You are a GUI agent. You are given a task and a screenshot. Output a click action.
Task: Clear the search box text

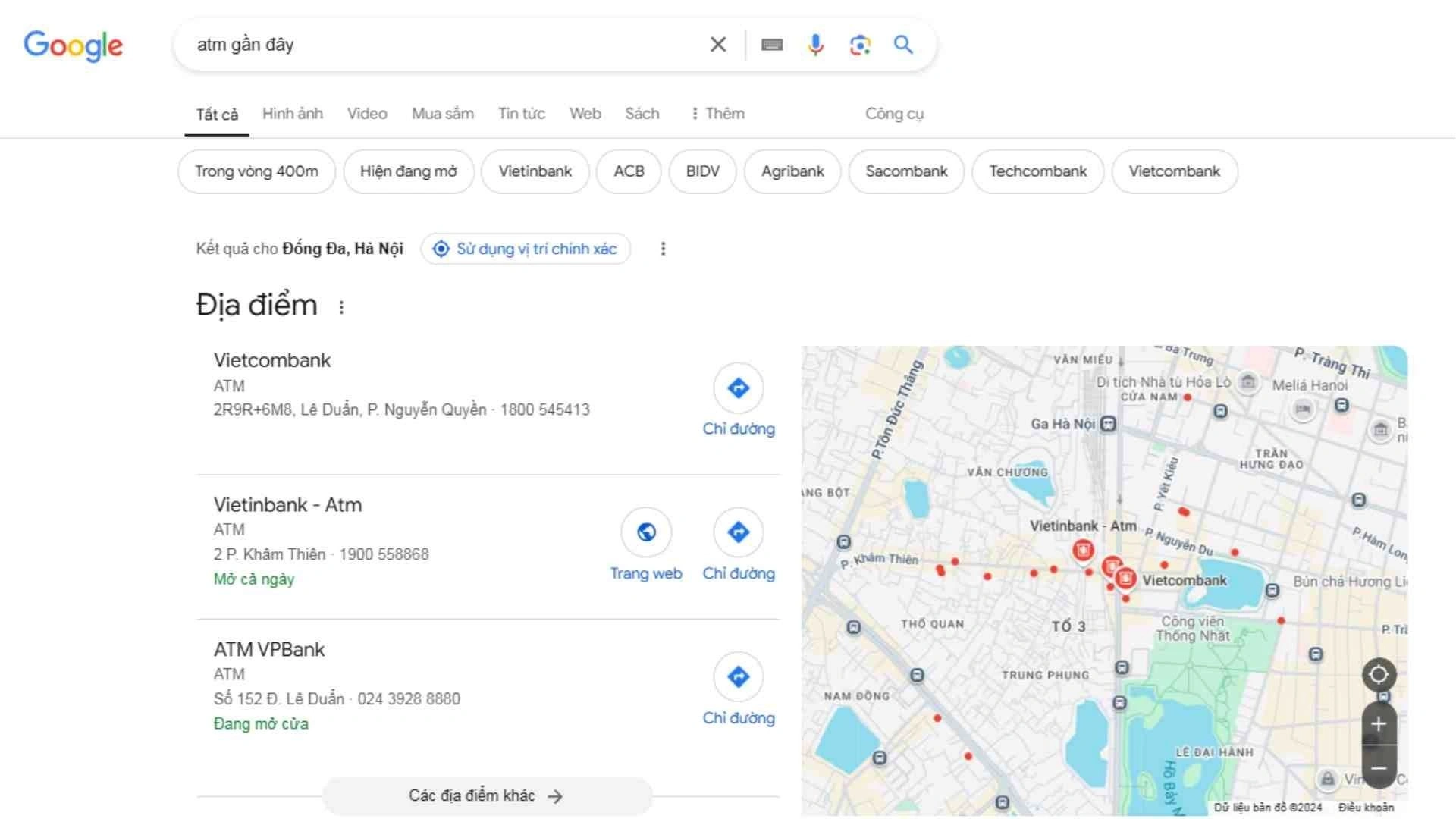(717, 45)
